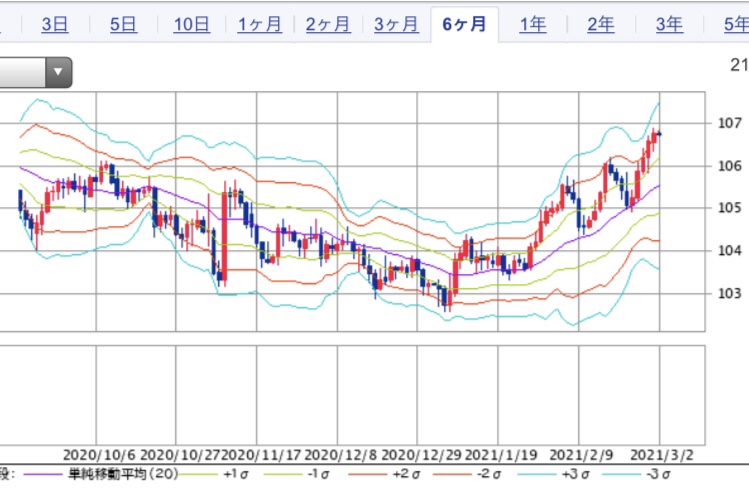
Task: Click the 104 price axis label
Action: click(x=730, y=250)
